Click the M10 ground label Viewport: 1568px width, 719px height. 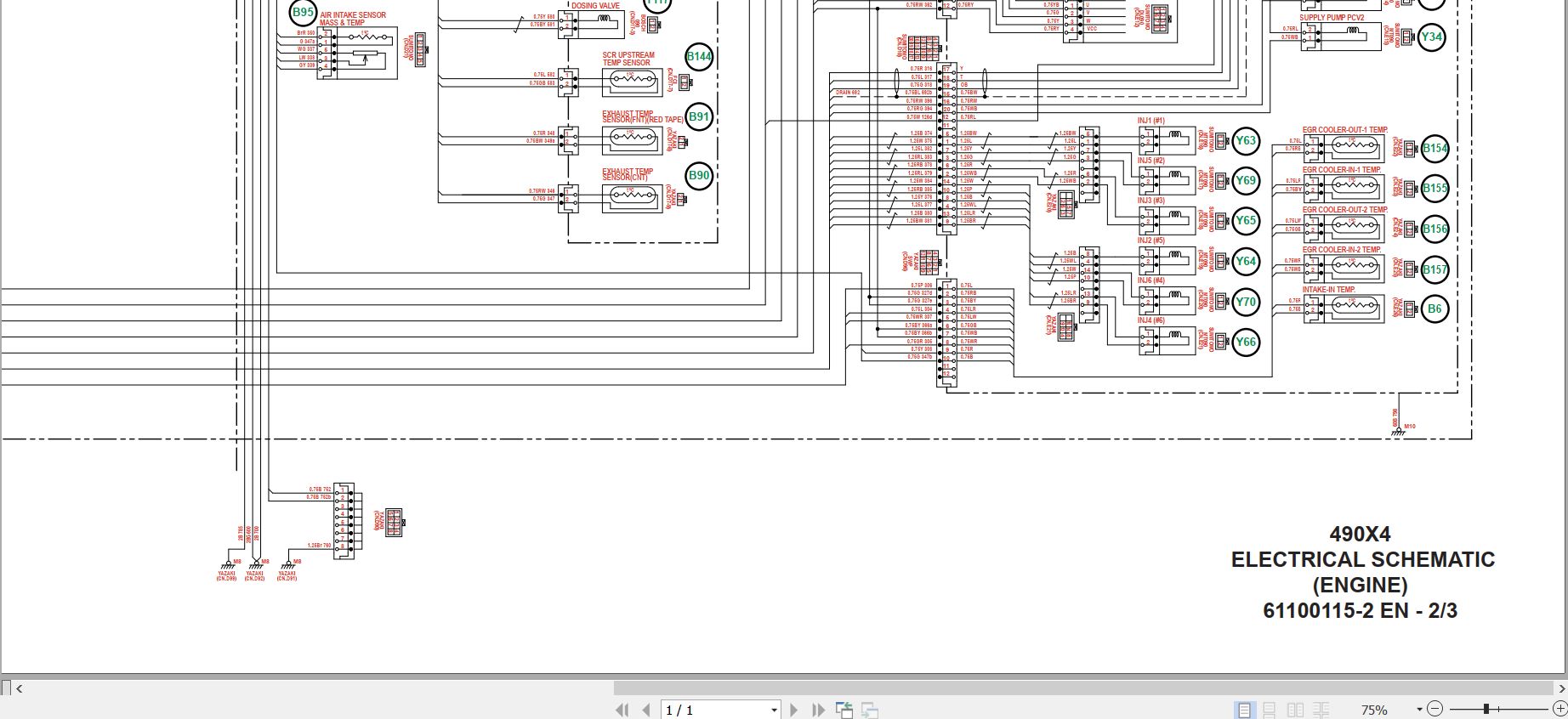pos(1410,426)
